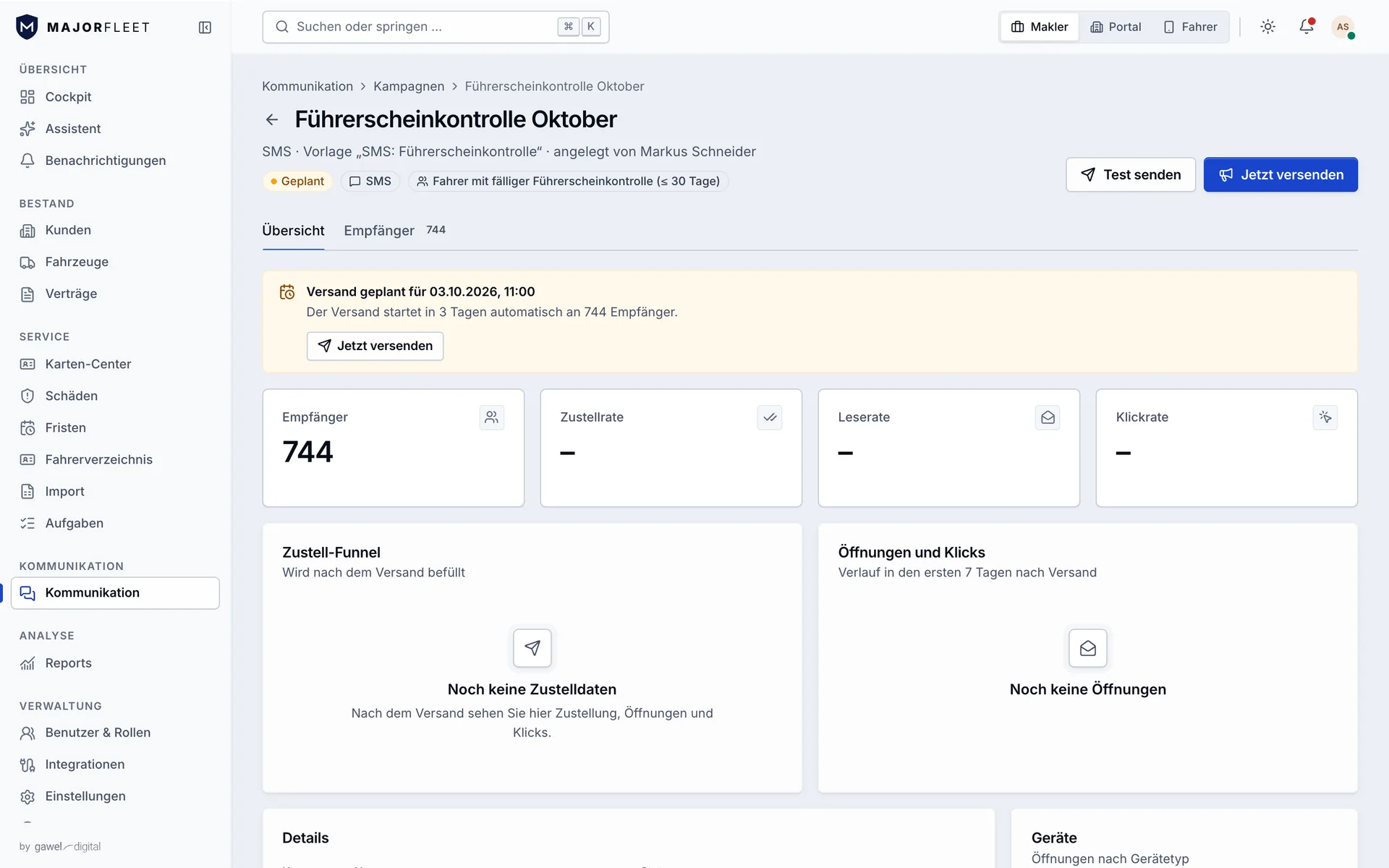
Task: Click Jetzt versenden in the yellow banner
Action: coord(375,346)
